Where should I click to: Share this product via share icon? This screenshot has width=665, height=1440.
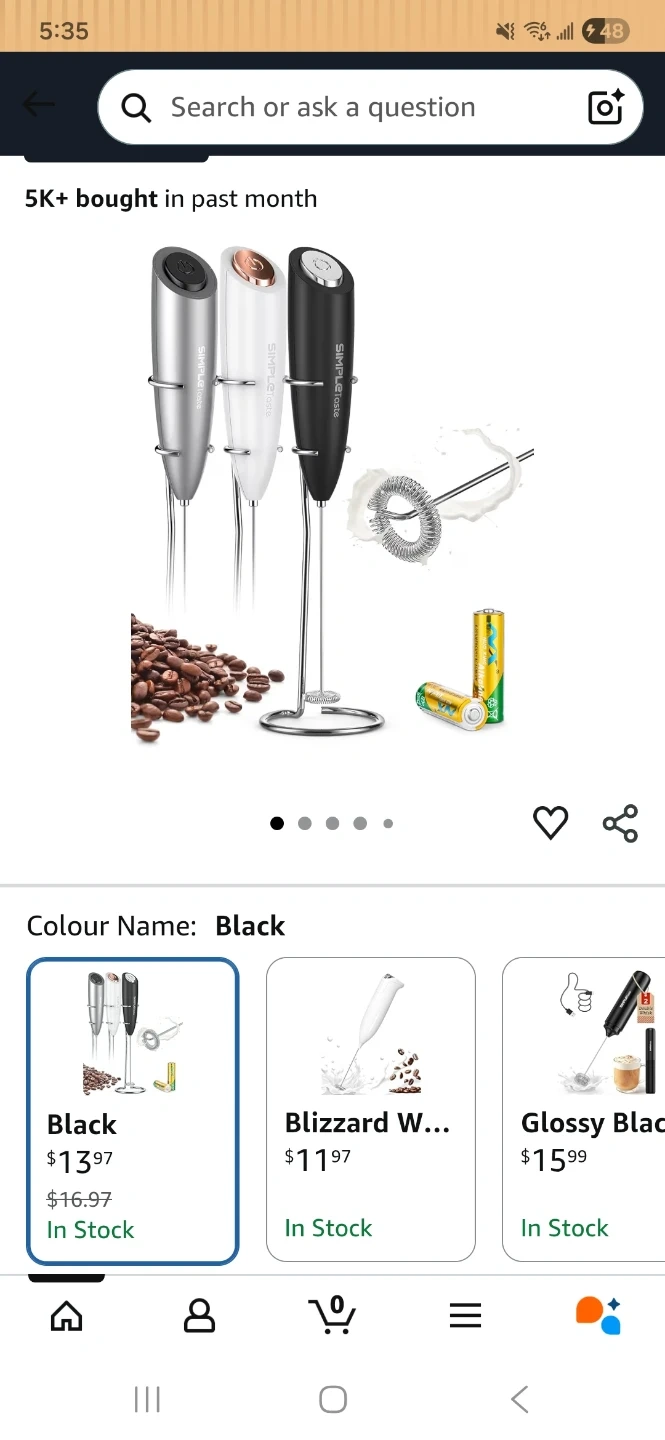click(x=620, y=823)
